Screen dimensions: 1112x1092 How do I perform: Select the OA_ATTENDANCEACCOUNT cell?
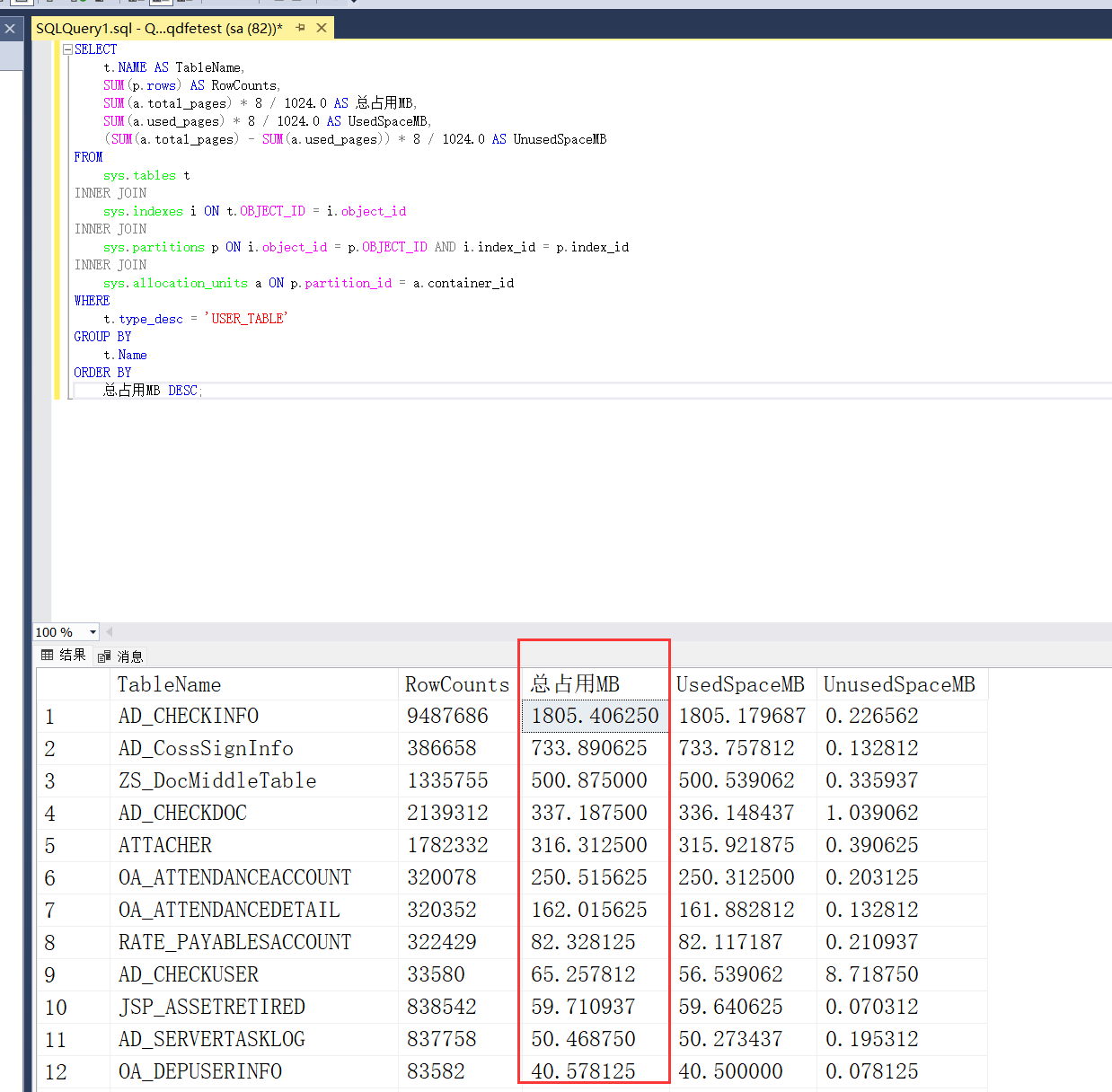click(x=254, y=877)
